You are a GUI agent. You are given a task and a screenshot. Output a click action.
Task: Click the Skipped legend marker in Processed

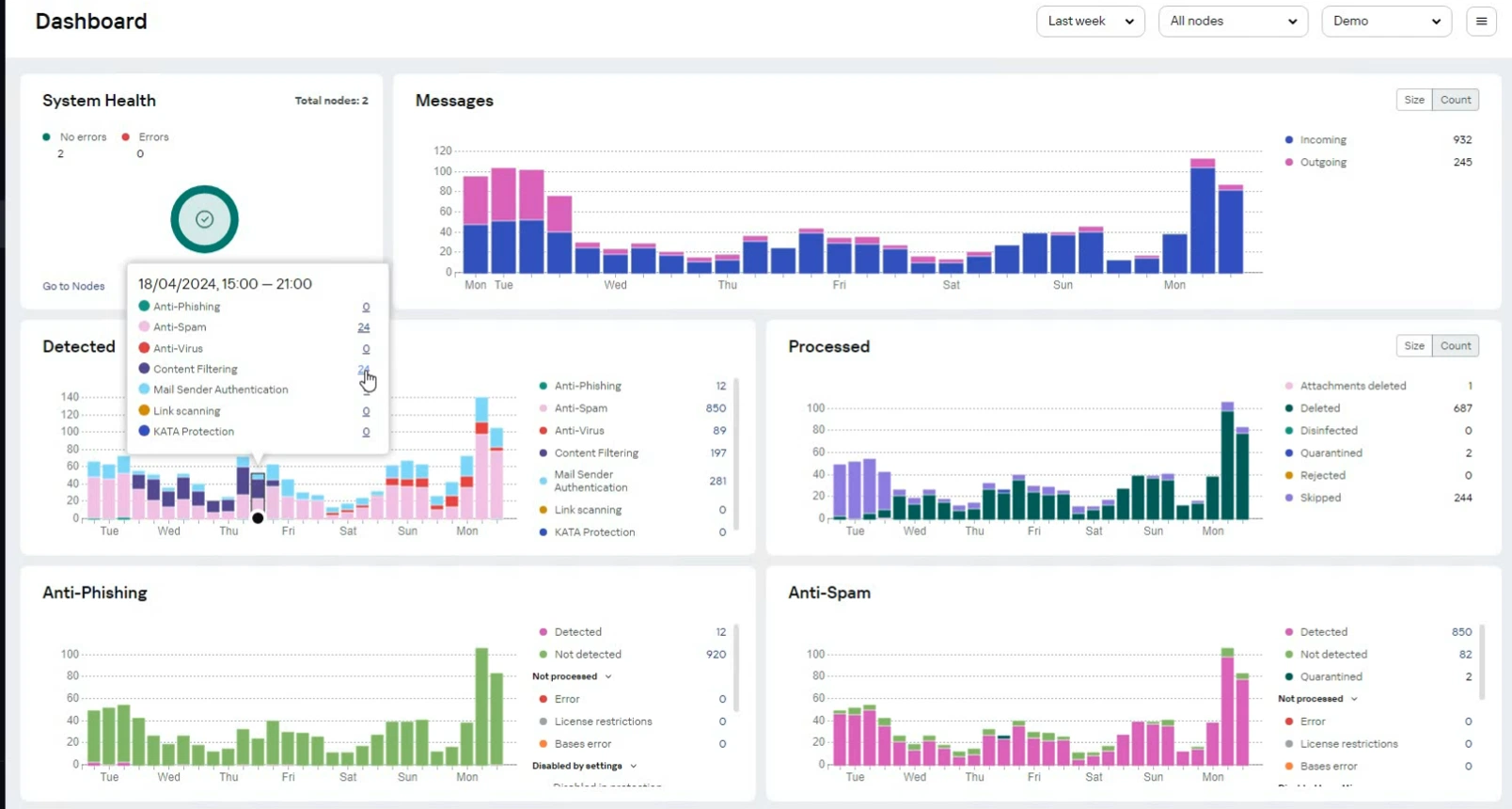coord(1288,498)
